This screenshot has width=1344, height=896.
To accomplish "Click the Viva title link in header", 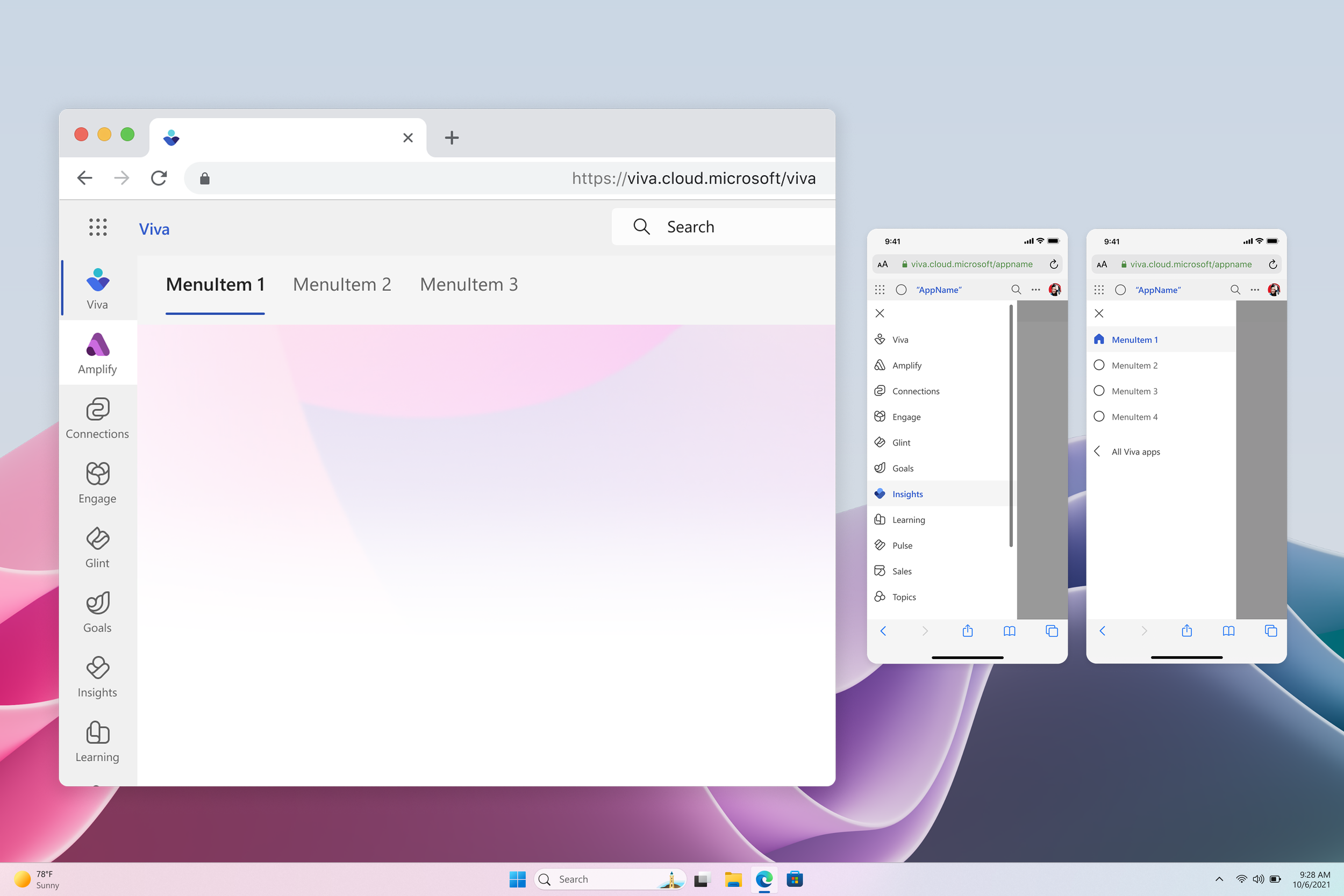I will [x=154, y=229].
